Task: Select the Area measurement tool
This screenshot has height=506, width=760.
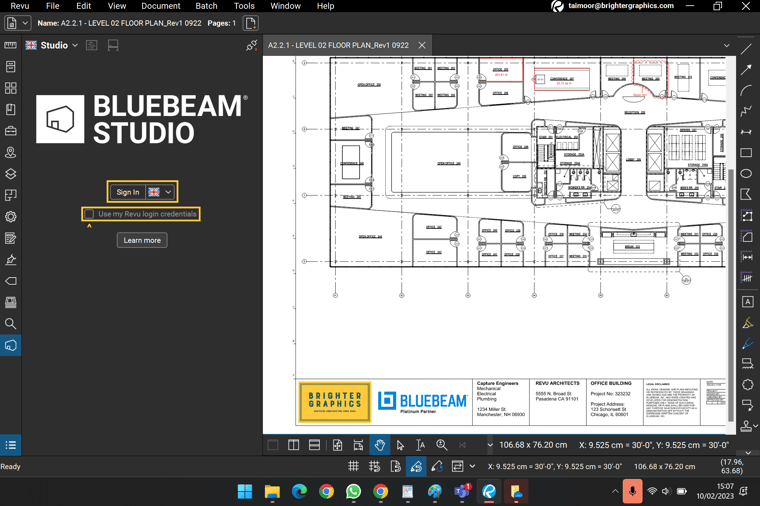Action: [x=746, y=236]
